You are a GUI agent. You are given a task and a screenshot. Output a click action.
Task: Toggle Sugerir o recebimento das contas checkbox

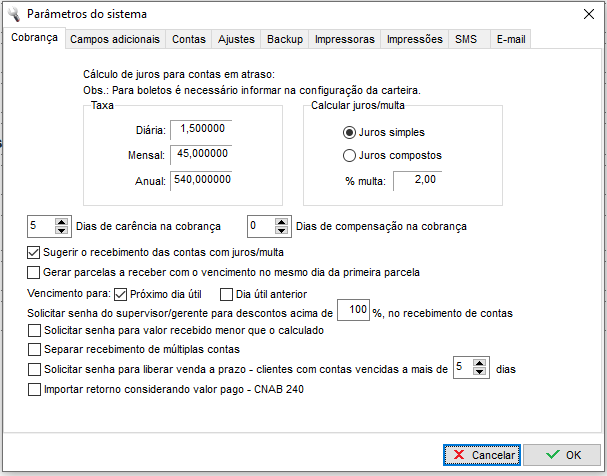34,253
